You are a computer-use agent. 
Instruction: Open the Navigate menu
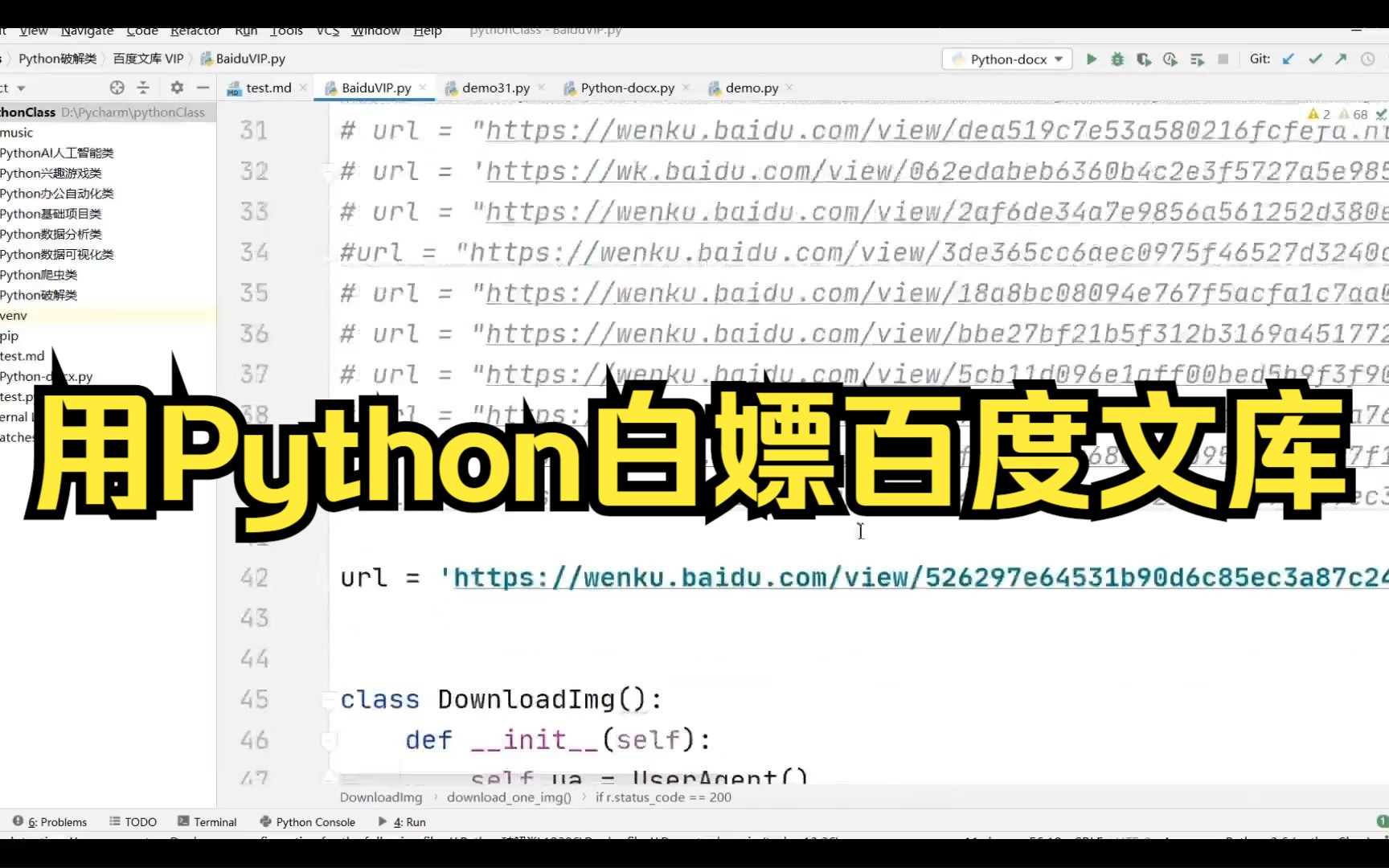[x=86, y=31]
